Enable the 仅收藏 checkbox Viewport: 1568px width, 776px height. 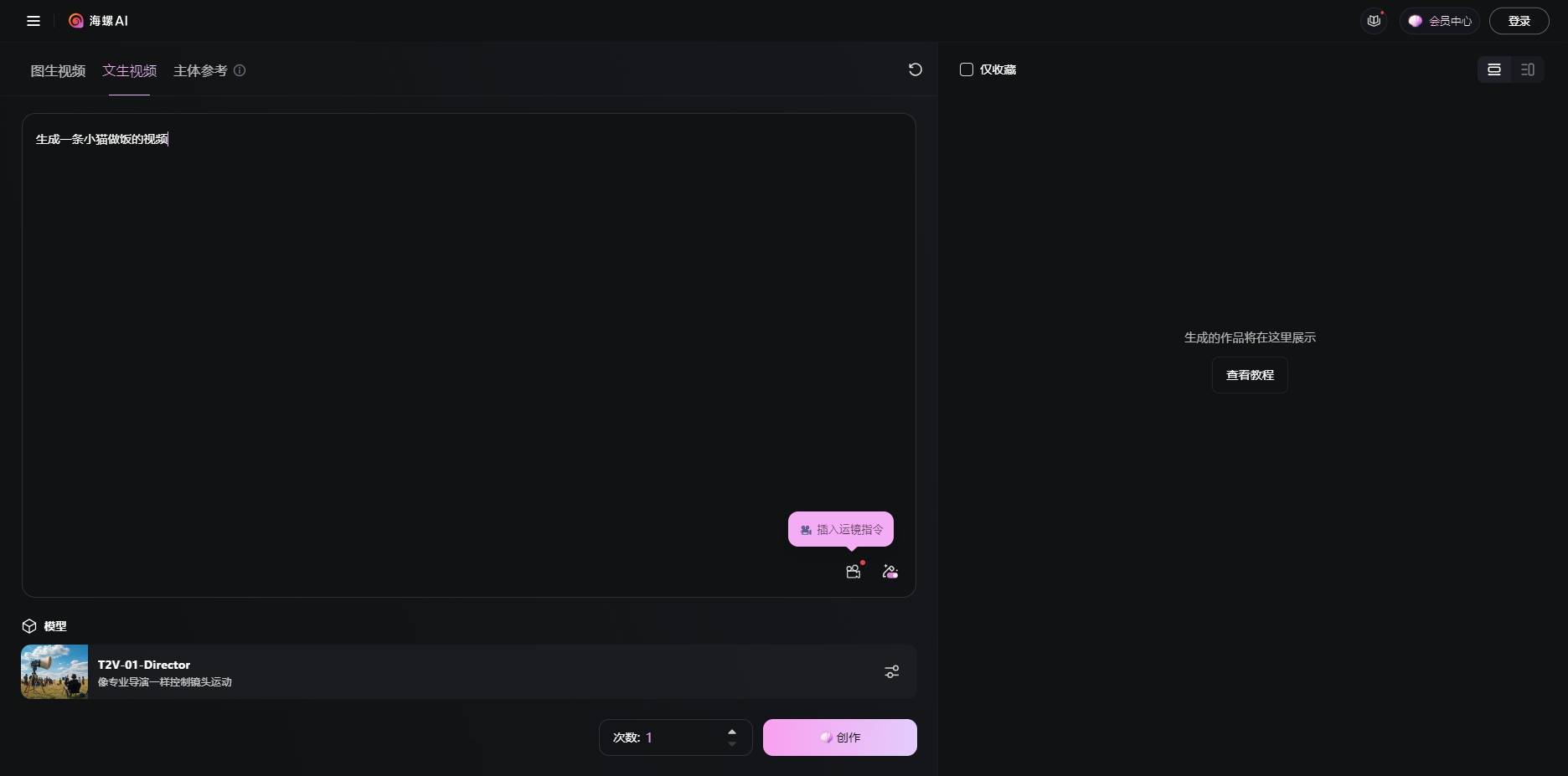[967, 69]
